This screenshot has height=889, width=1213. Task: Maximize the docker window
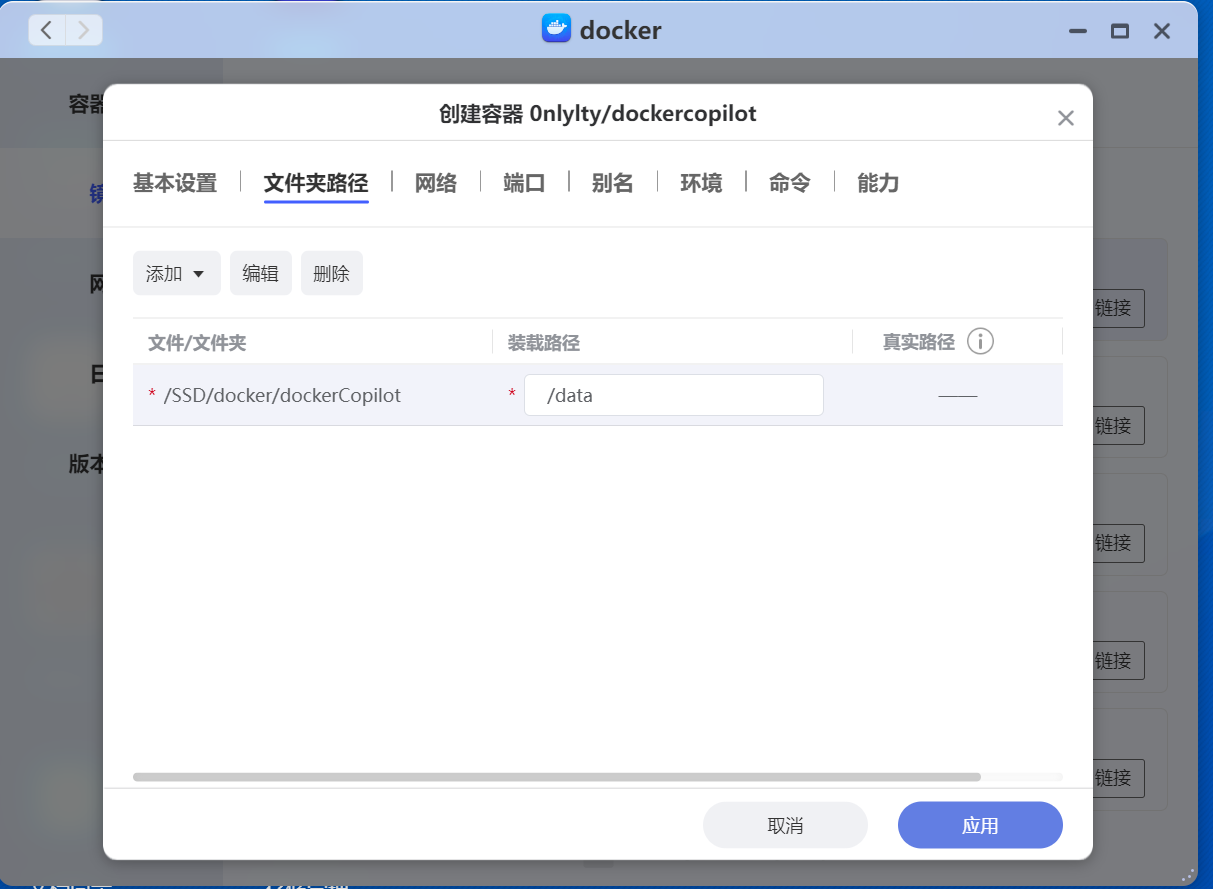pyautogui.click(x=1119, y=31)
